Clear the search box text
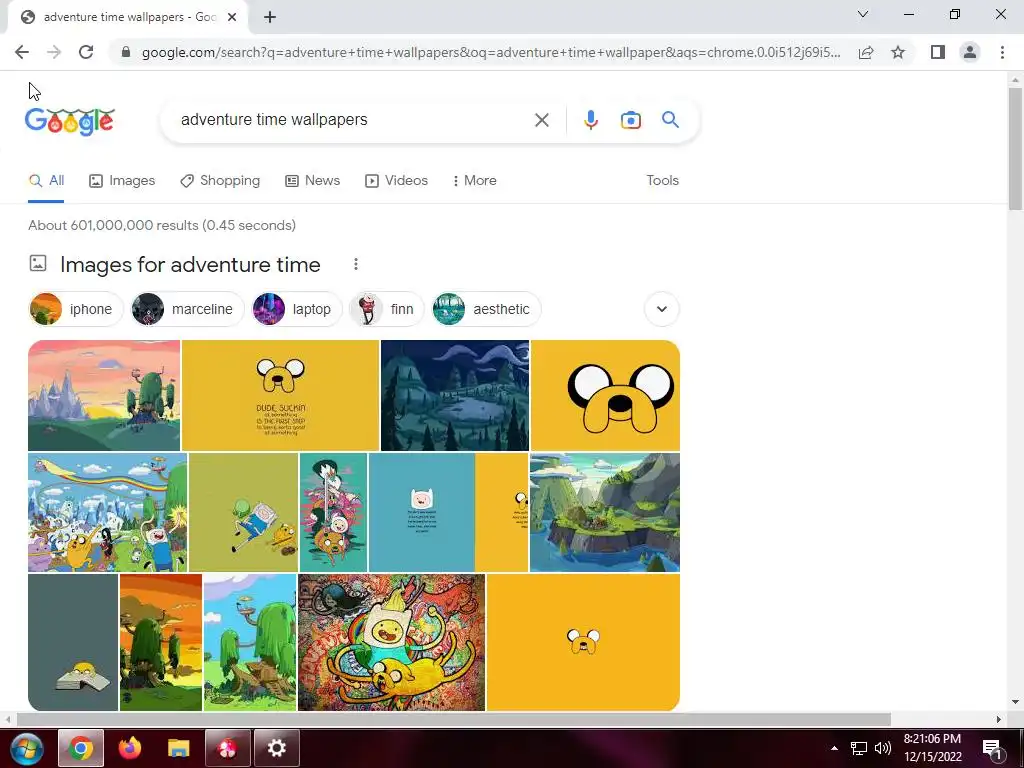 pos(541,120)
